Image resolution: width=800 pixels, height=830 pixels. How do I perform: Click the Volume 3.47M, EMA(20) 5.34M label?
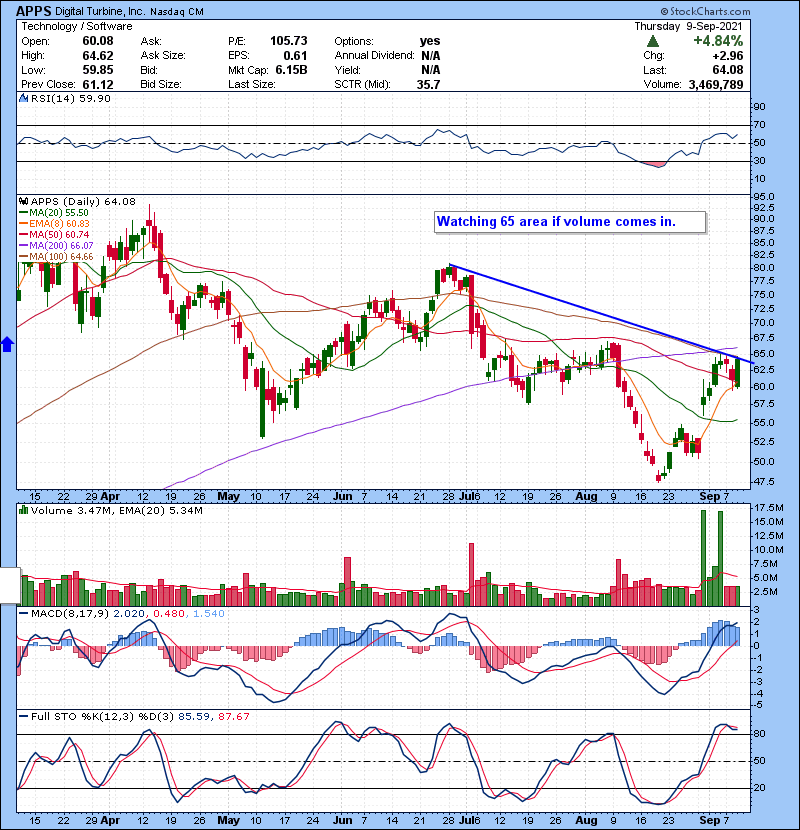(x=116, y=510)
